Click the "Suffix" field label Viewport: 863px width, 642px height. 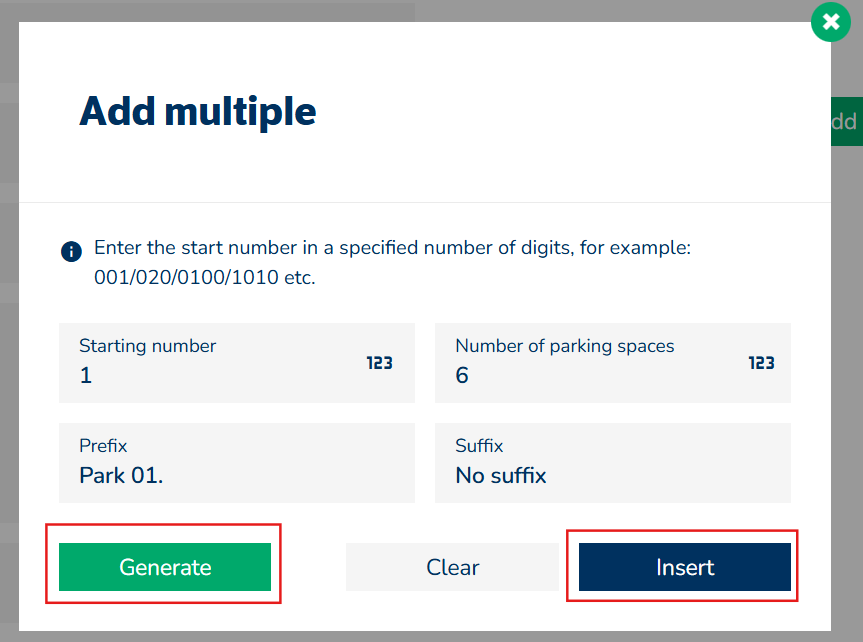(x=479, y=446)
